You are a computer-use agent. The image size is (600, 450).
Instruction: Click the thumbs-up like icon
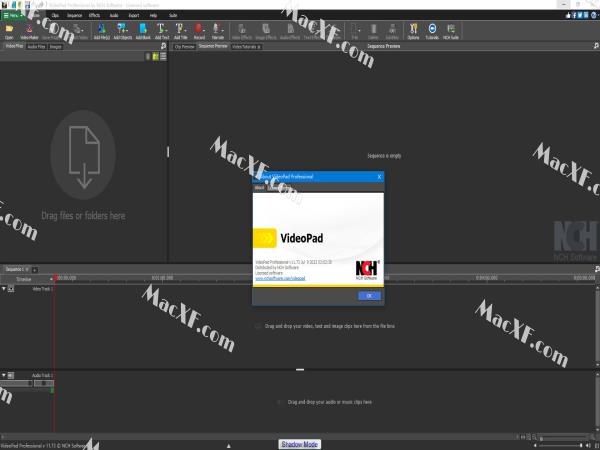[568, 15]
